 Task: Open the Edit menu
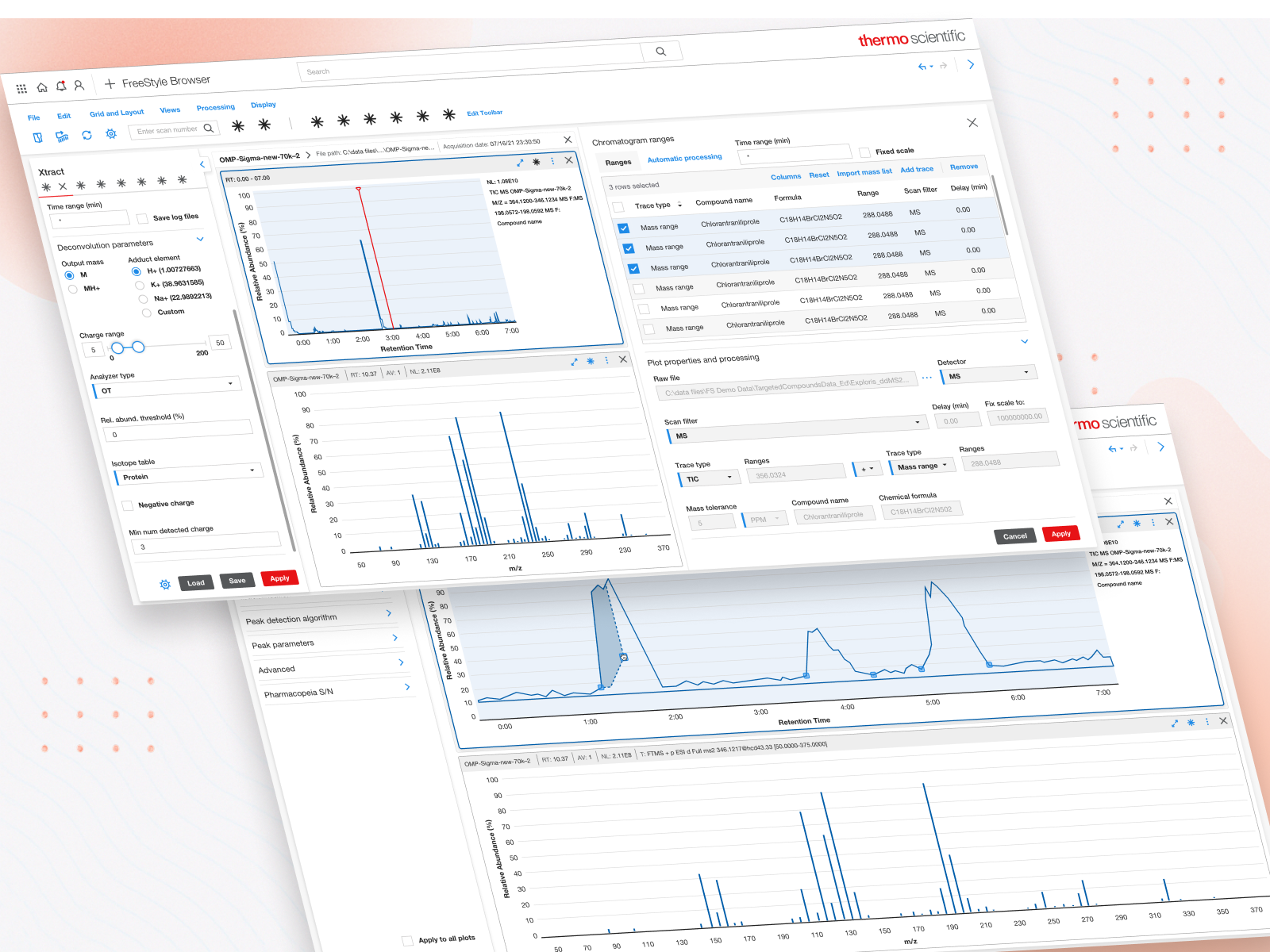[64, 116]
